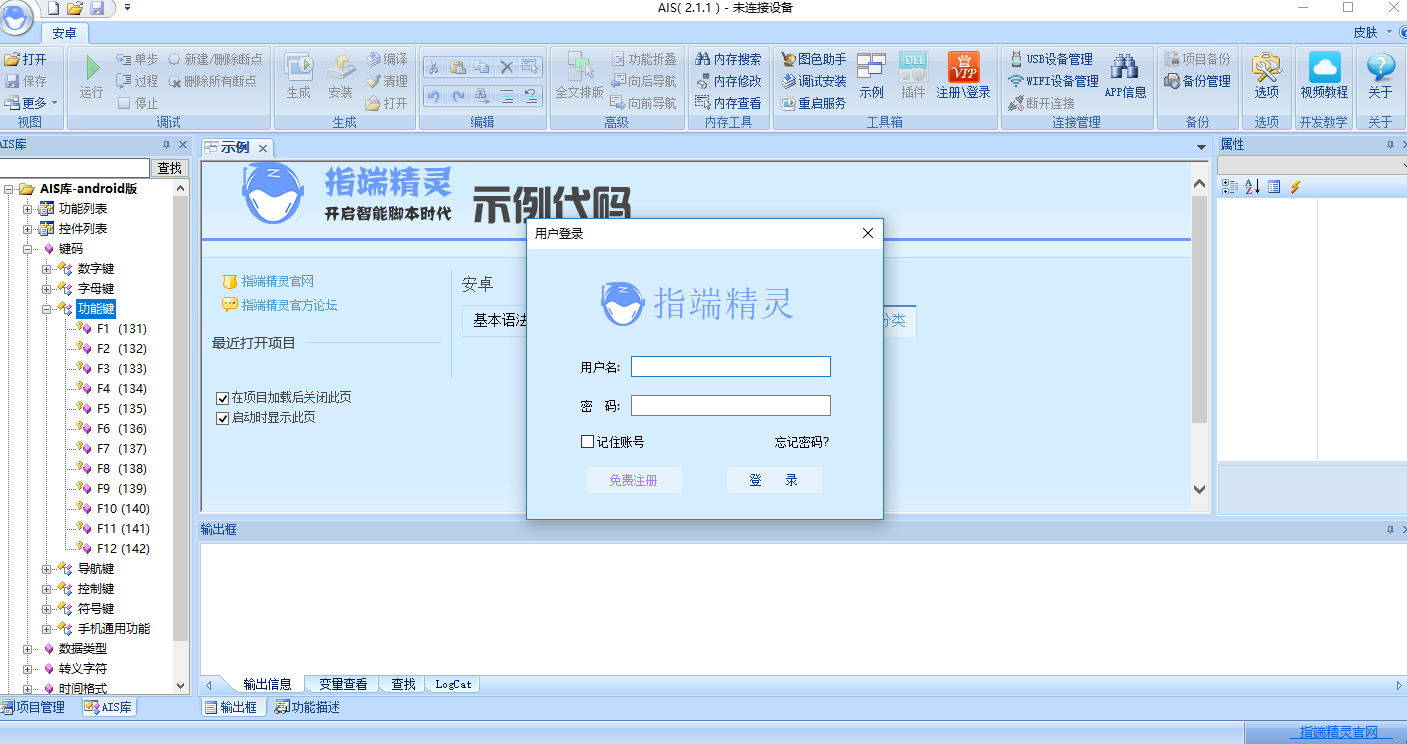Toggle 在项目加载后关闭此页 checkbox

click(223, 398)
